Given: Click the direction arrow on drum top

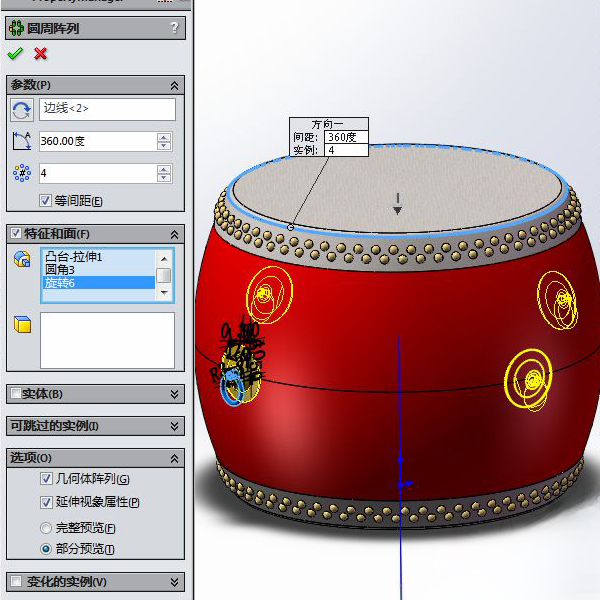Looking at the screenshot, I should pos(398,204).
